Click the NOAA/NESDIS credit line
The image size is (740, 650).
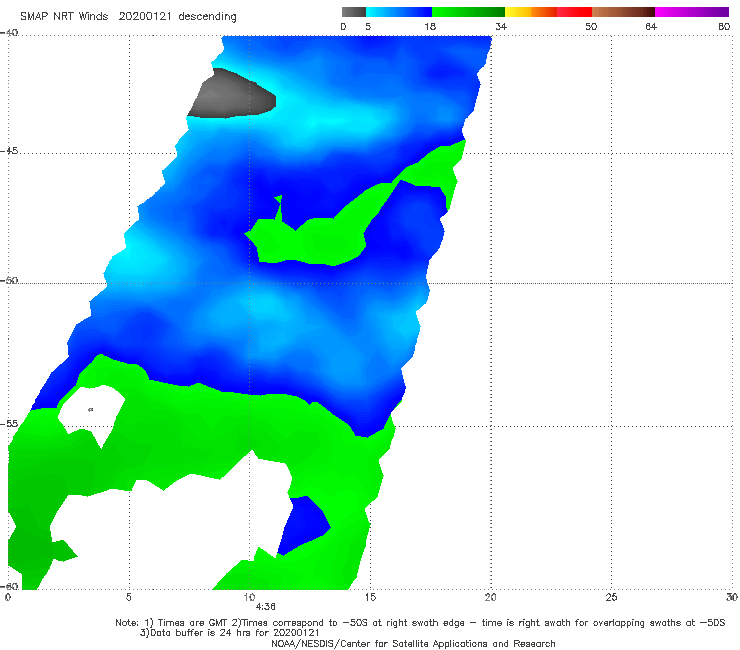pos(413,643)
